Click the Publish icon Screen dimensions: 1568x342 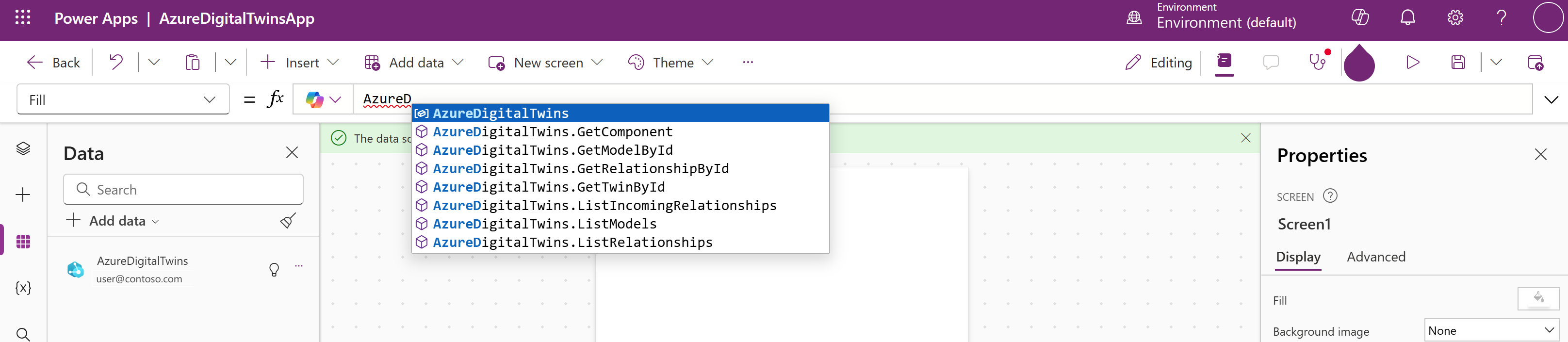pyautogui.click(x=1536, y=62)
